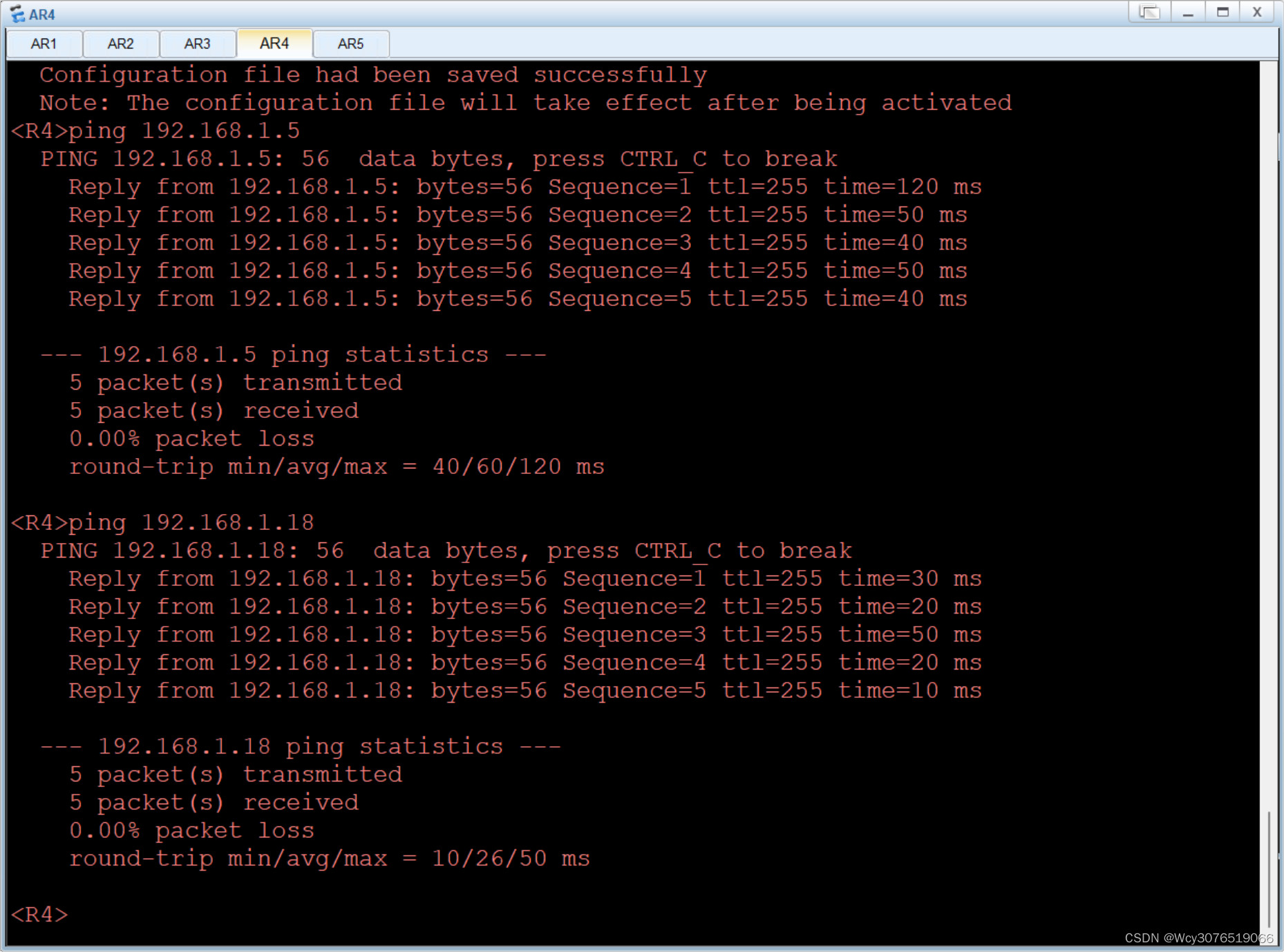Click the 192.168.1.18 reply with Sequence=3

[525, 635]
